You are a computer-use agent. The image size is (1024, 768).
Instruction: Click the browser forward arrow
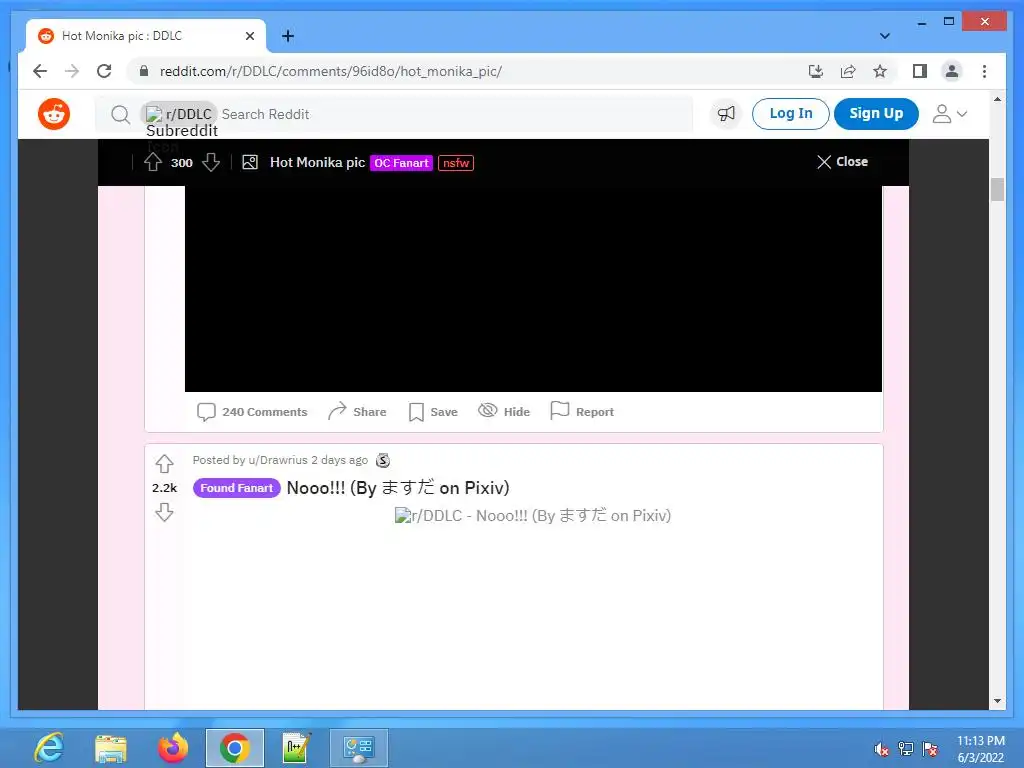click(x=72, y=71)
